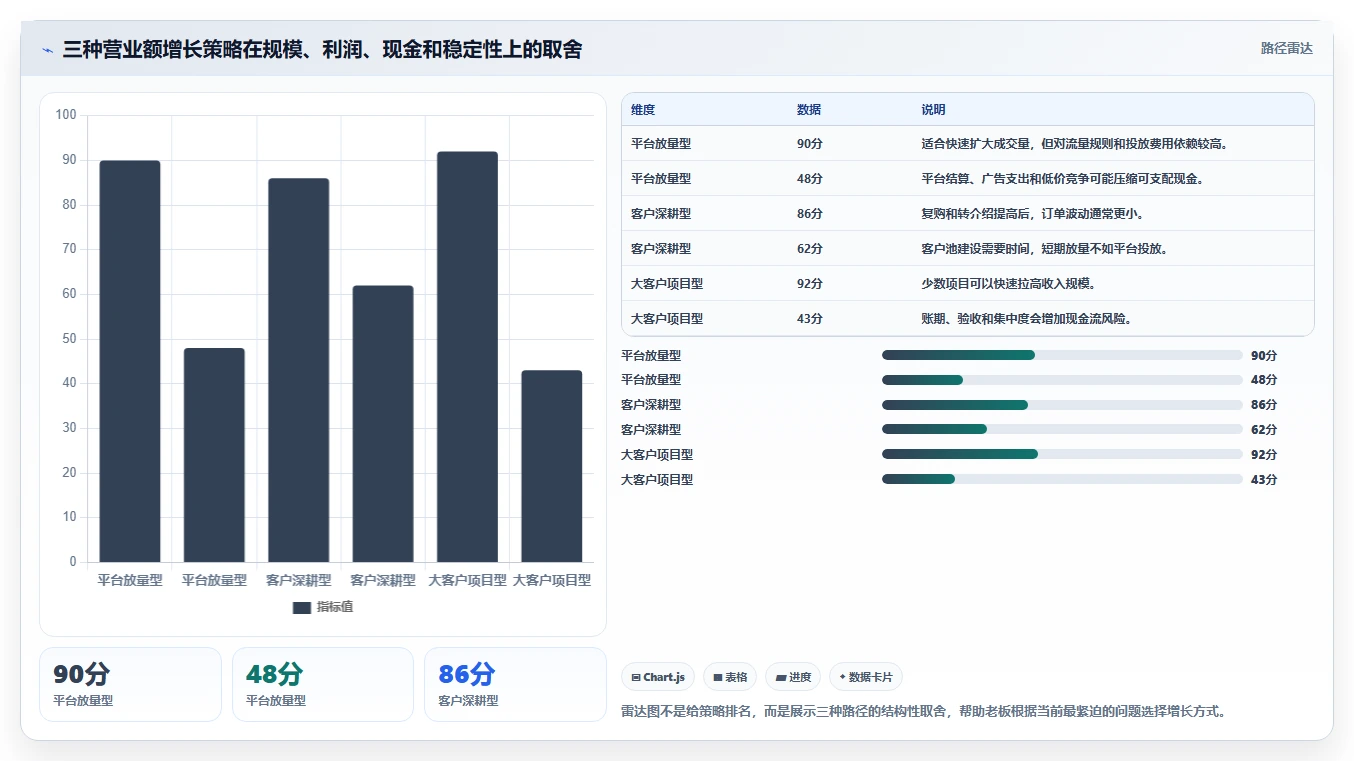This screenshot has width=1354, height=761.
Task: Click the 路径雷达 label in the header
Action: coord(1286,48)
